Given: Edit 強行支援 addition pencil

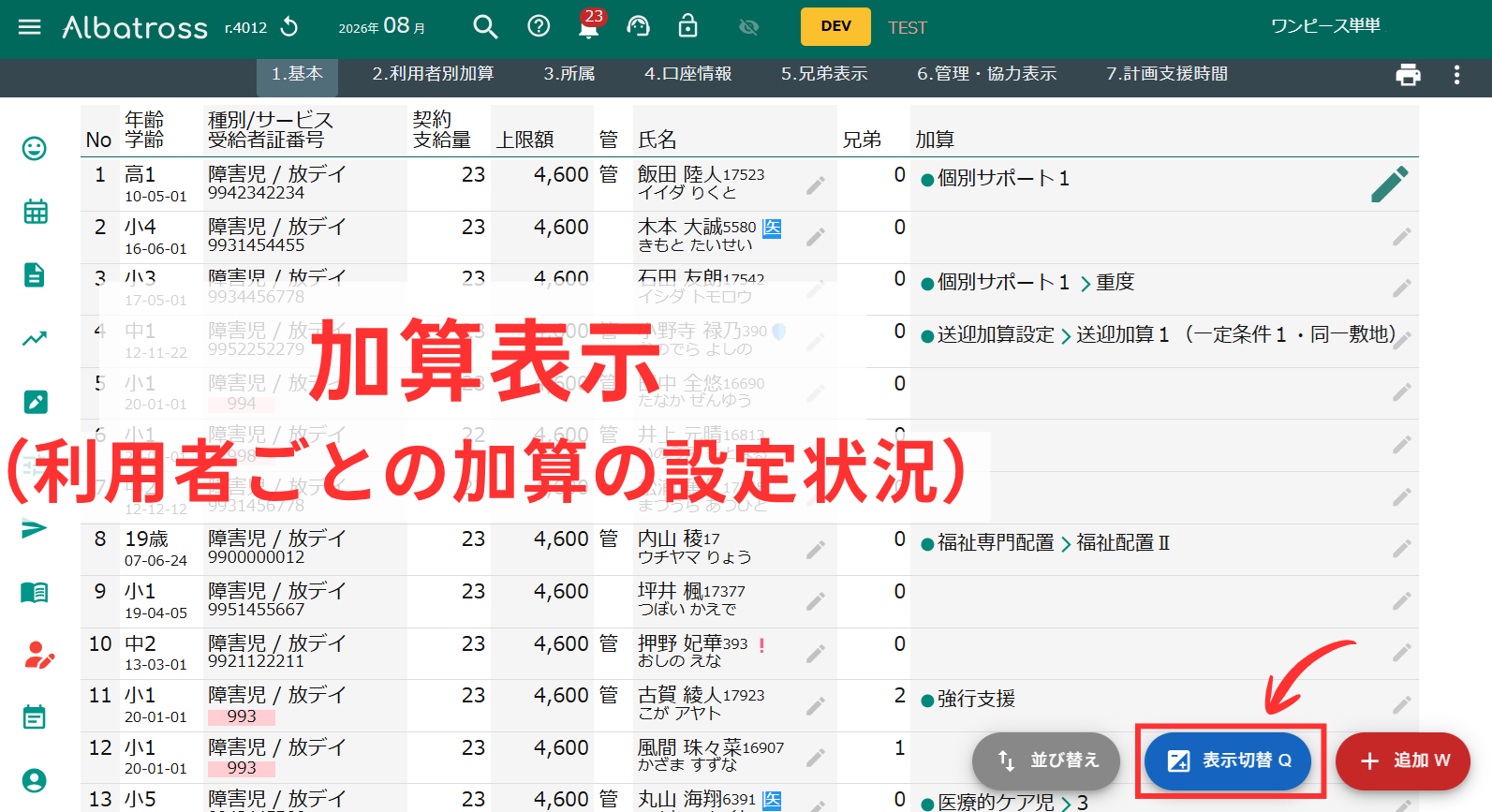Looking at the screenshot, I should coord(1402,705).
